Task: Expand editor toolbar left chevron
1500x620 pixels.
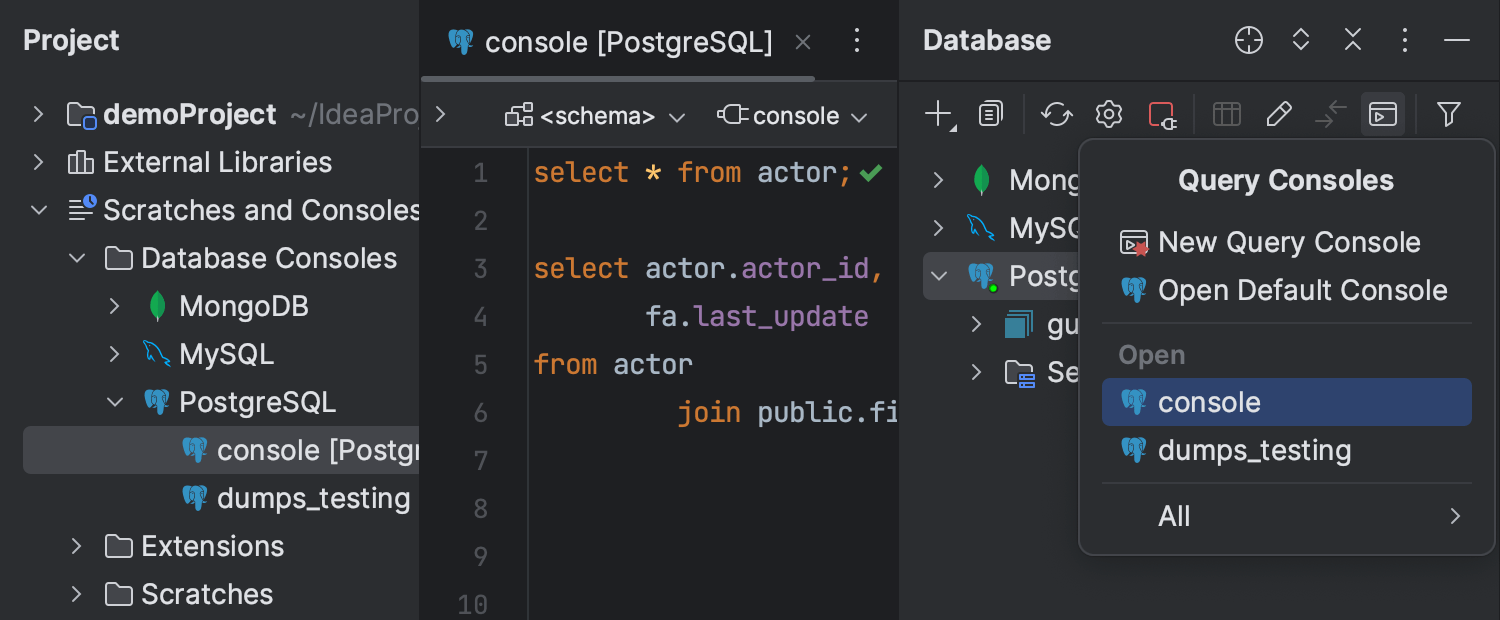Action: click(x=441, y=115)
